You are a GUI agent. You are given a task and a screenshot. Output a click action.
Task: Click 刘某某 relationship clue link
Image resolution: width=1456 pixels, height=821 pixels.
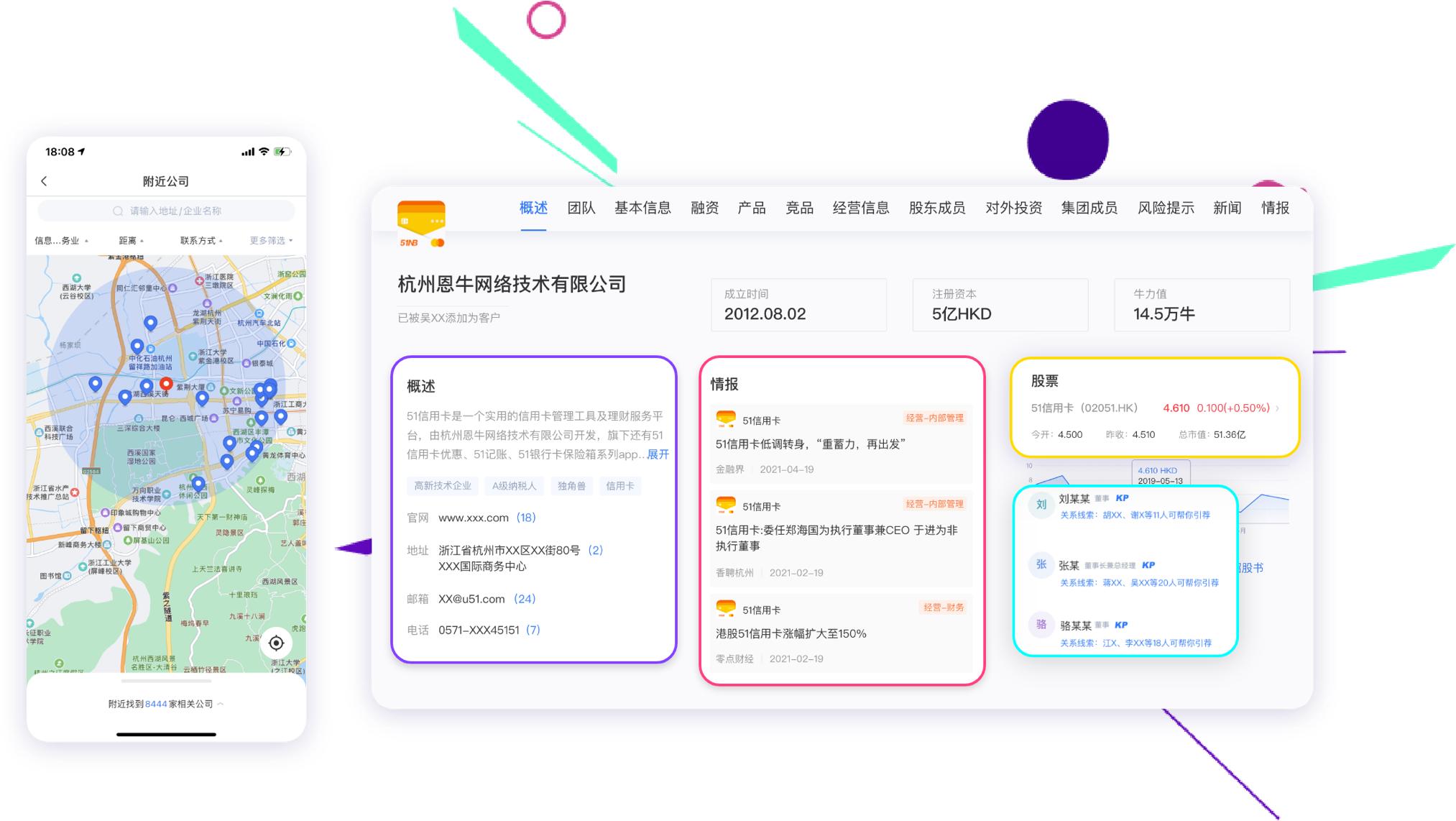[x=1135, y=515]
